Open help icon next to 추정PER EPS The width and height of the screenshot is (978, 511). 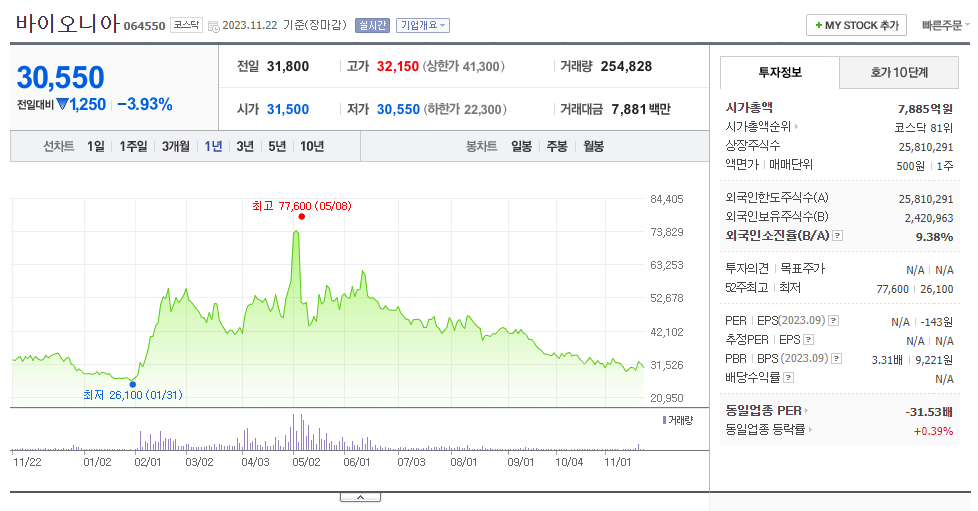tap(808, 340)
